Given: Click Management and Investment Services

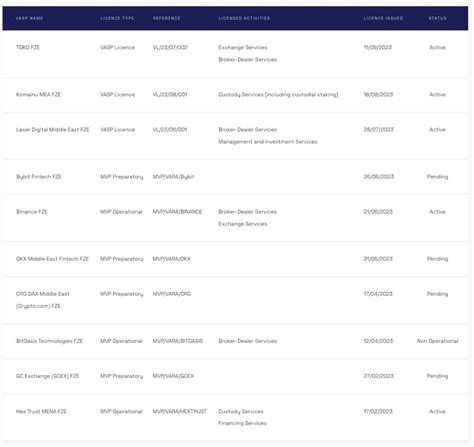Looking at the screenshot, I should (x=268, y=142).
